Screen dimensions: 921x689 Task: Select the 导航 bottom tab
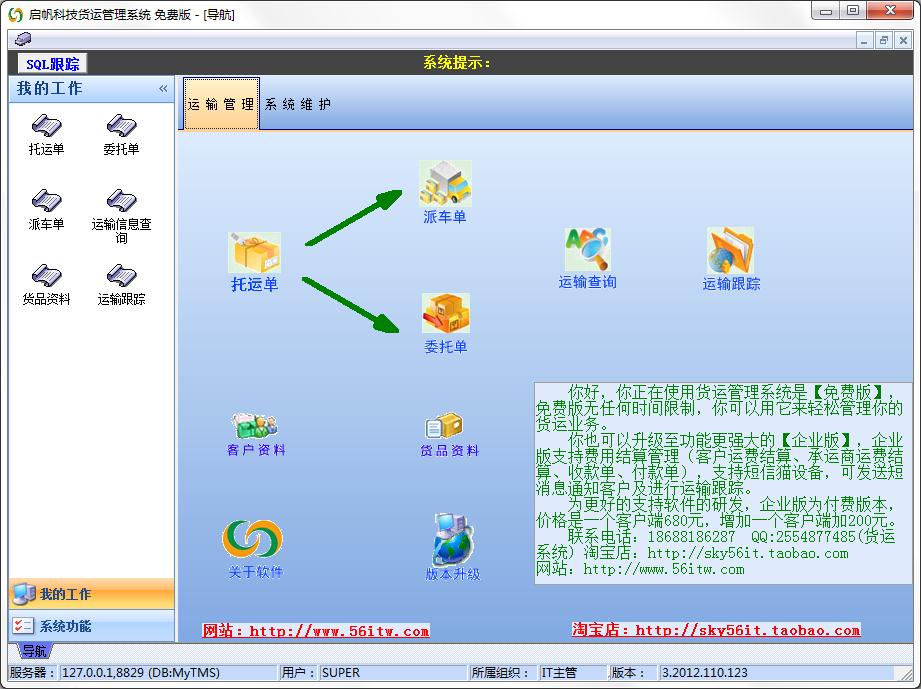pyautogui.click(x=33, y=651)
